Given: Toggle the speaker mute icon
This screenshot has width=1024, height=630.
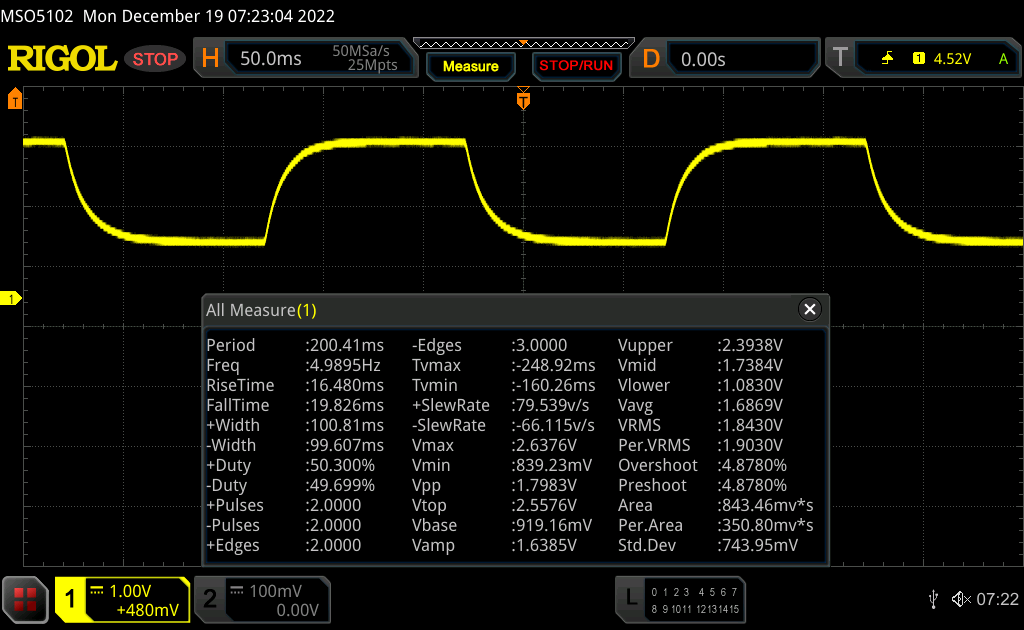Looking at the screenshot, I should click(960, 599).
